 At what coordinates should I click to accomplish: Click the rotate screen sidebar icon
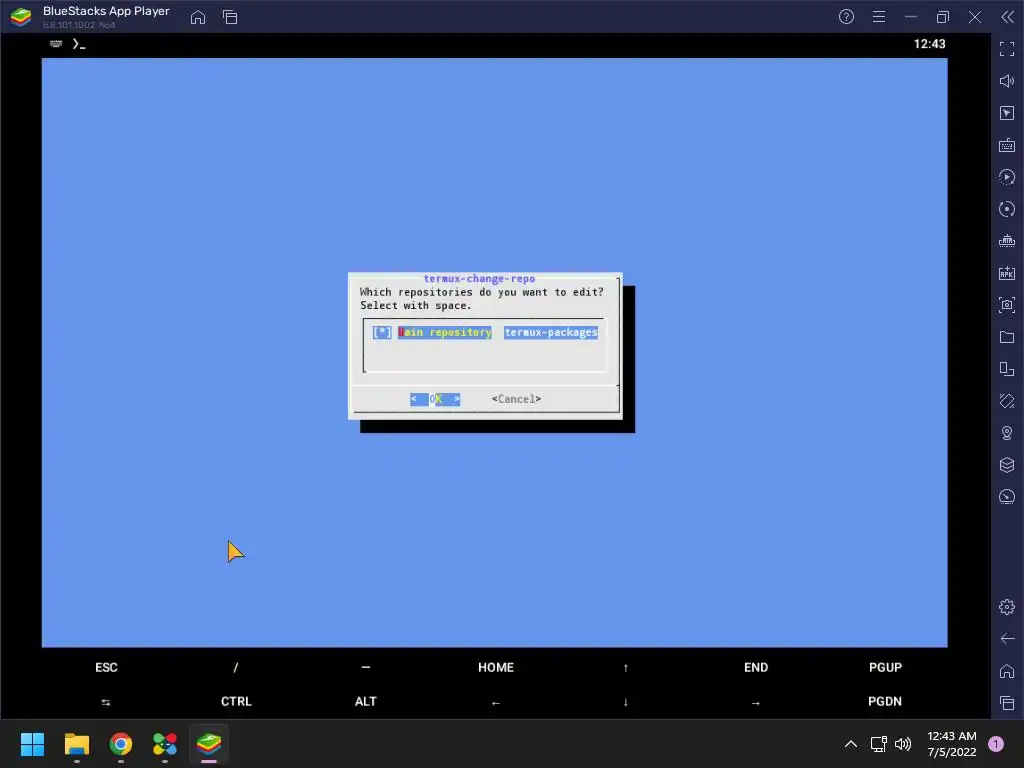tap(1007, 369)
